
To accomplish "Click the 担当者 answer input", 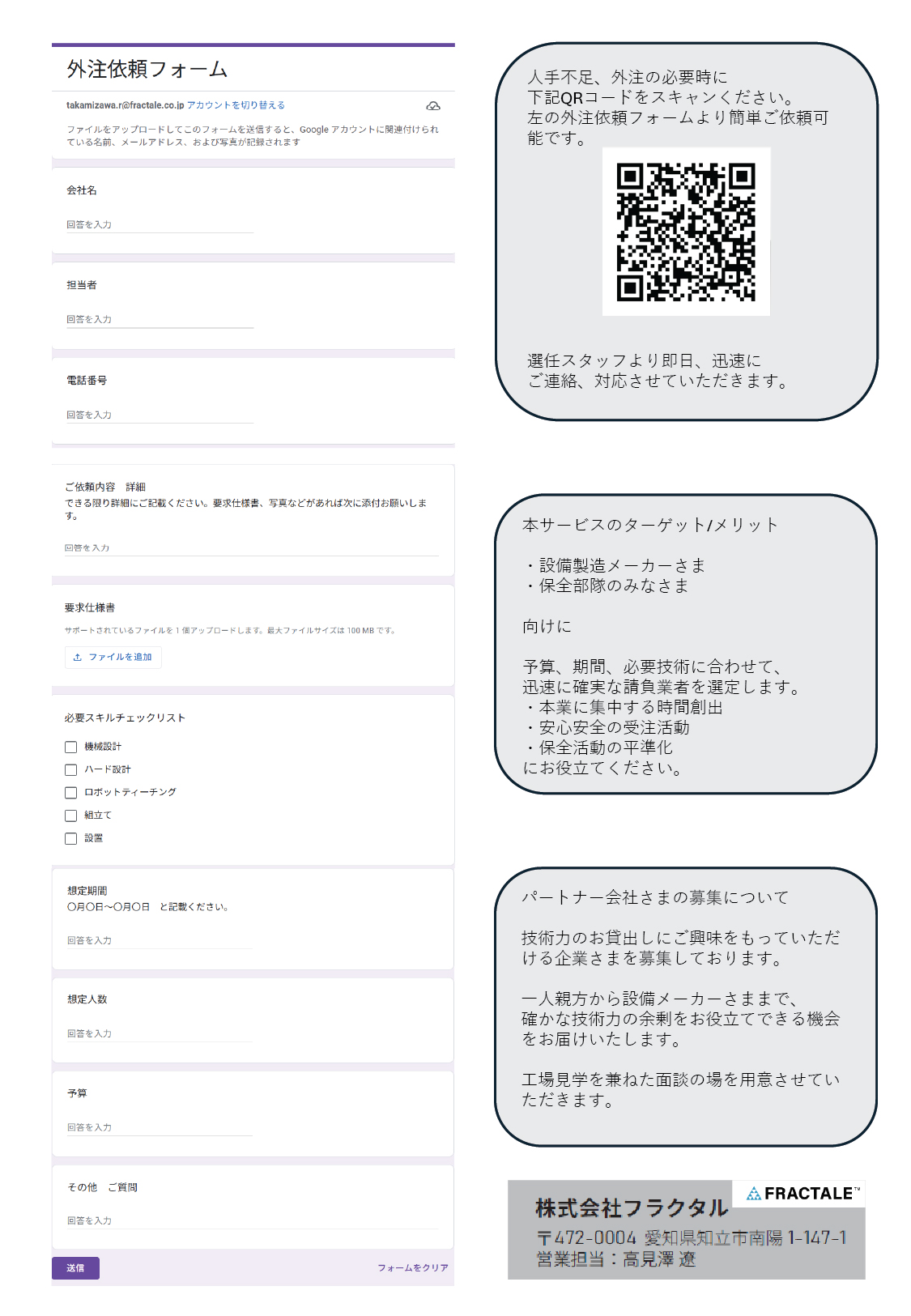I will coord(160,320).
